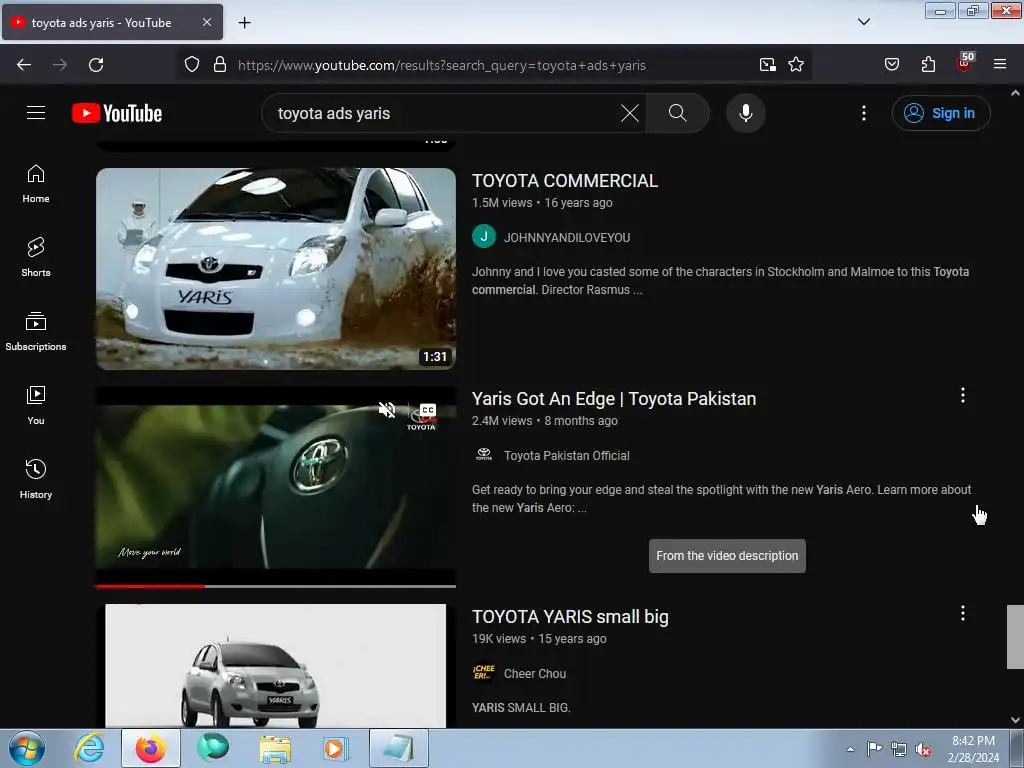Toggle captions on video preview

click(428, 410)
